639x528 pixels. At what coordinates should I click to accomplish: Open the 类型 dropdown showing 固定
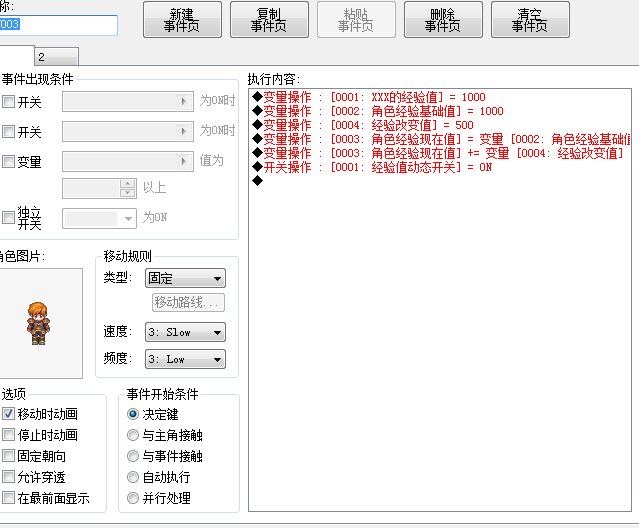[185, 278]
